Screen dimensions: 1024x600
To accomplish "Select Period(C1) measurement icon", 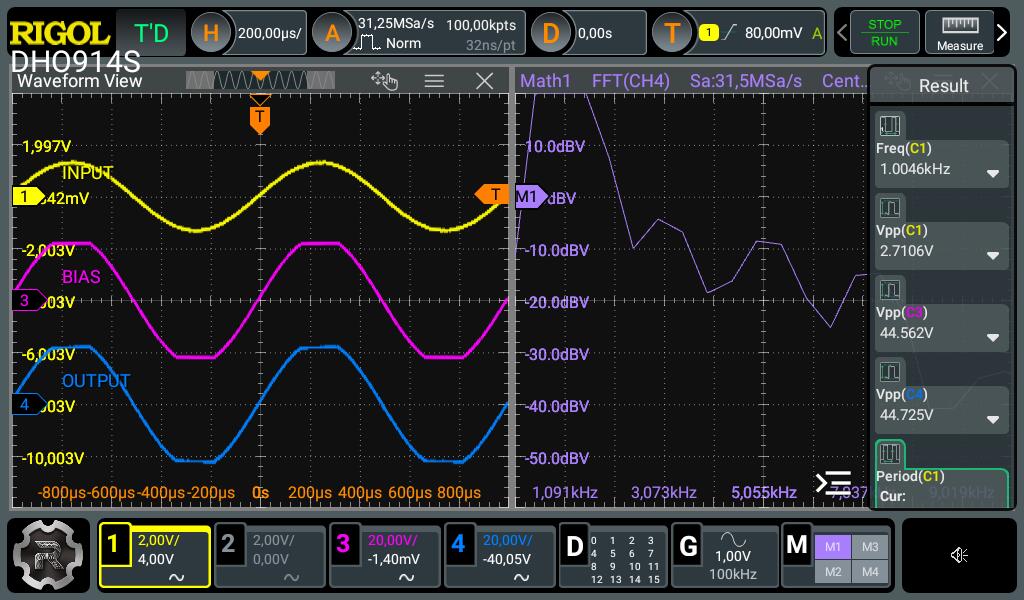I will click(x=889, y=453).
